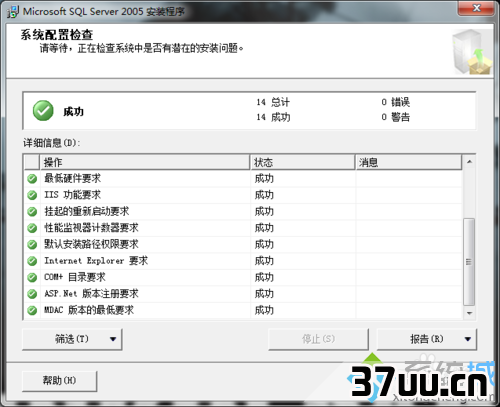Click the status icon for IIS 功能要求
The width and height of the screenshot is (500, 407).
(32, 195)
